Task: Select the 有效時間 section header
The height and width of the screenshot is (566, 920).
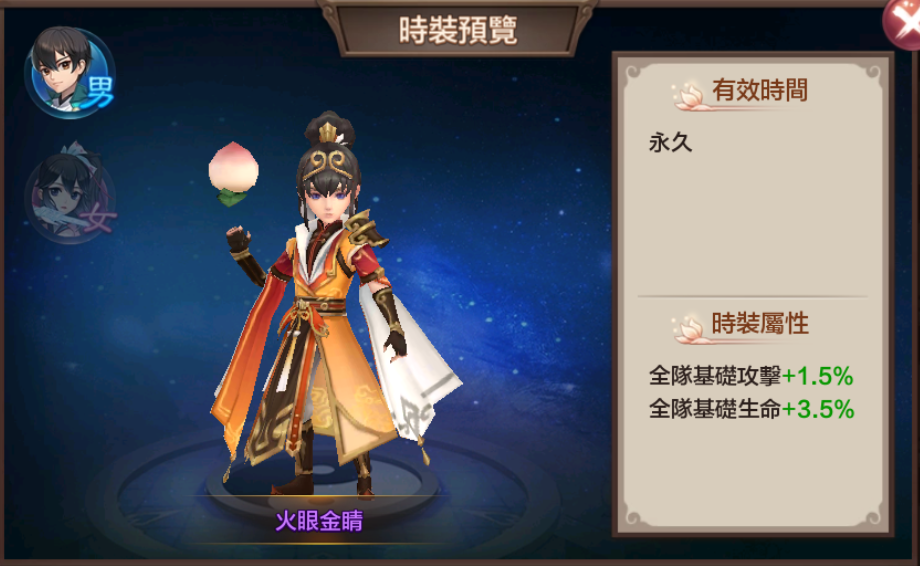Action: pos(760,90)
